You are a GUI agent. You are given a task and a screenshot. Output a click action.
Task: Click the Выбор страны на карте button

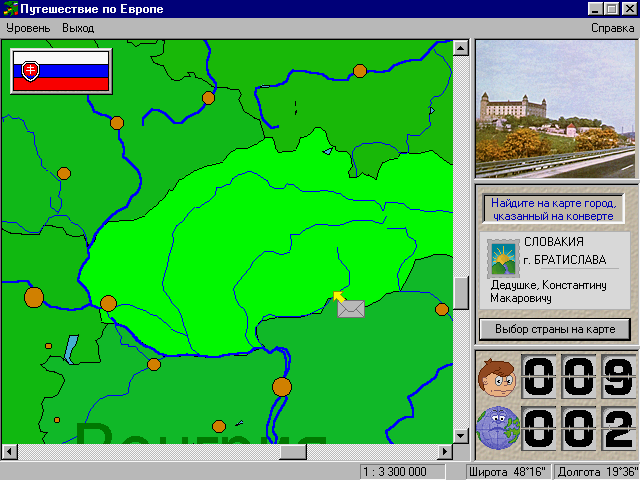coord(555,329)
